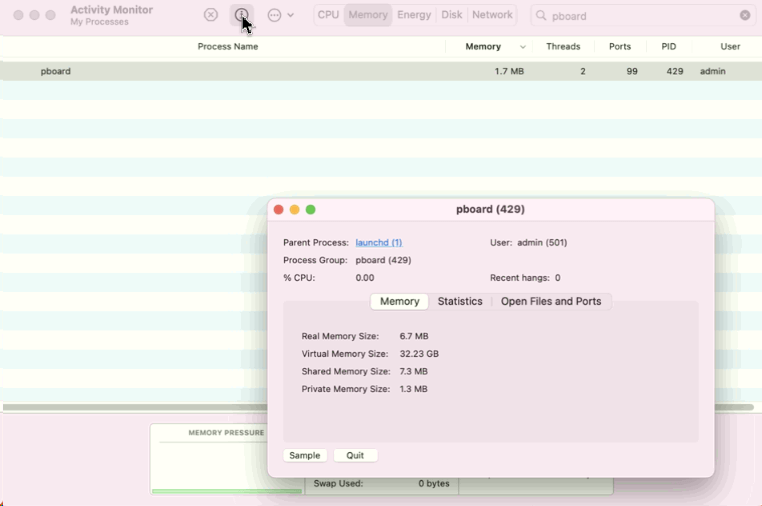This screenshot has height=506, width=762.
Task: Select the Memory tab in the pboard inspector
Action: (399, 301)
